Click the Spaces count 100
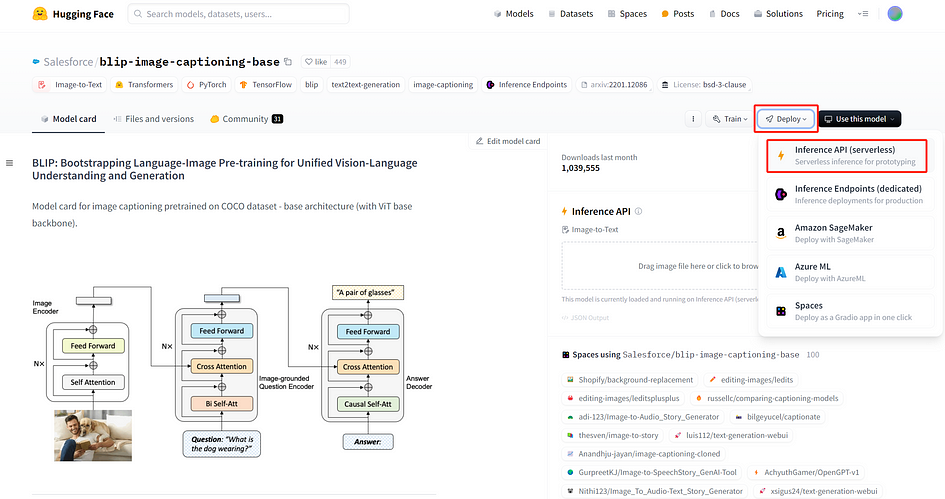Screen dimensions: 945x499 click(x=812, y=355)
